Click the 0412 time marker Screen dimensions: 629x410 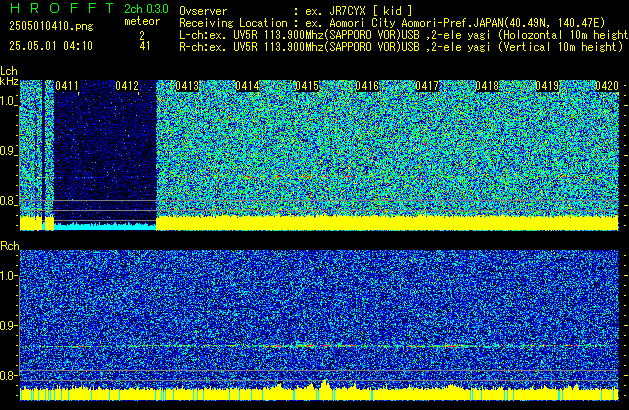coord(127,86)
